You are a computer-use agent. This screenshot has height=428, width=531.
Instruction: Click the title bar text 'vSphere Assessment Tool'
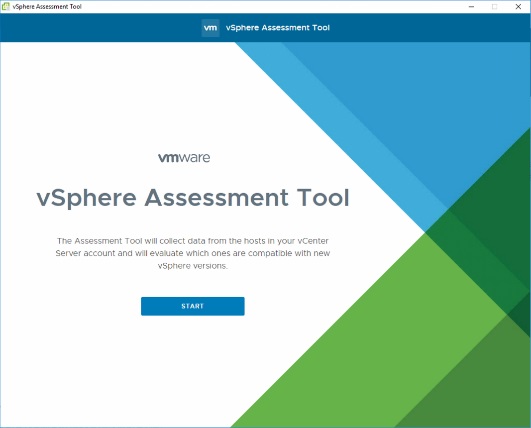tap(47, 6)
